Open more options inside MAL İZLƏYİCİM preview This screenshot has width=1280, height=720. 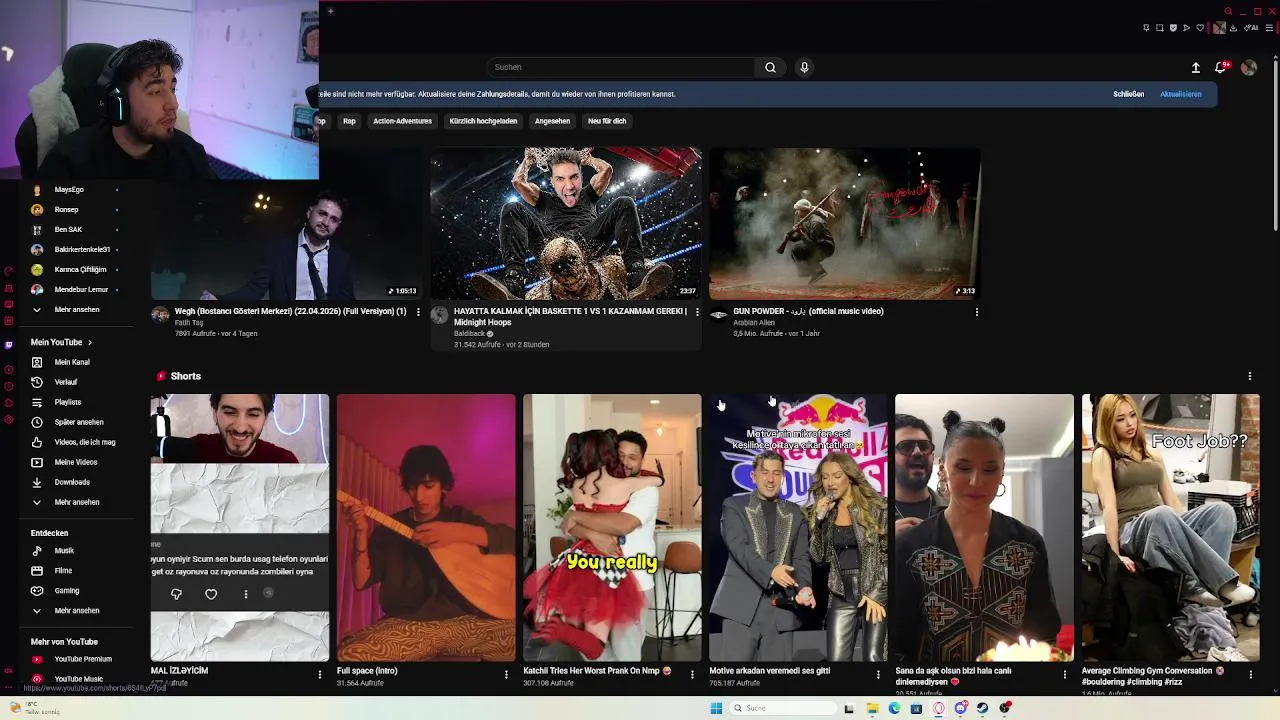tap(246, 594)
